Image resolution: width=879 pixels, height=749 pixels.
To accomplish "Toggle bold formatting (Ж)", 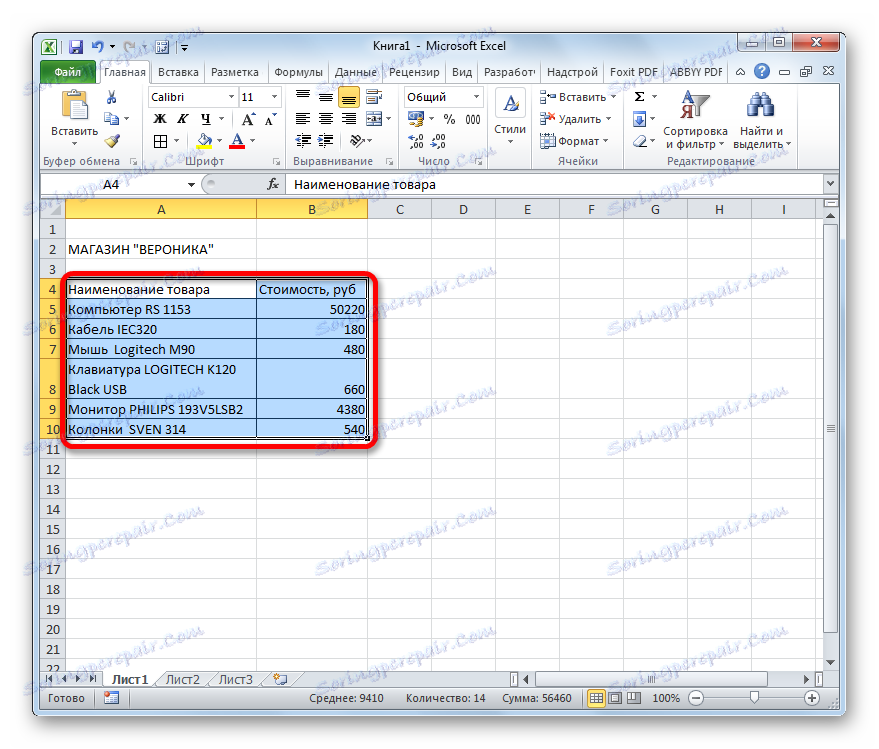I will [x=160, y=119].
